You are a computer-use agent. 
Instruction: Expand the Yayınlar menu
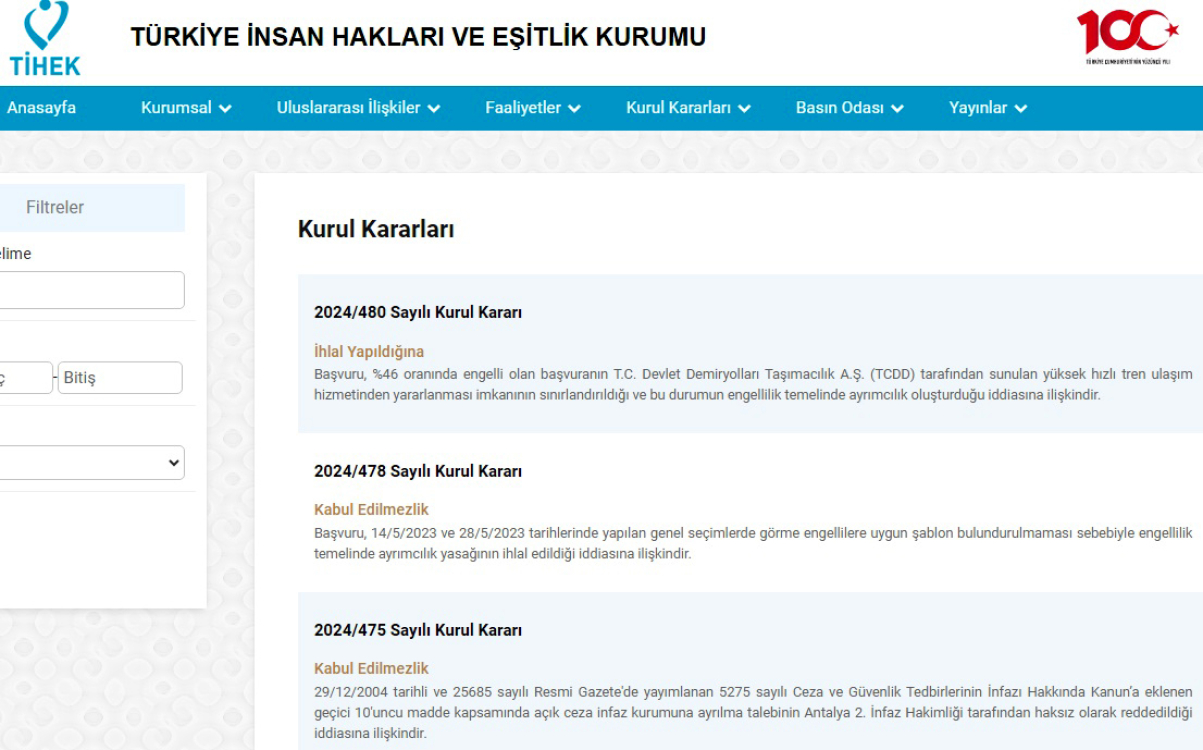tap(987, 108)
